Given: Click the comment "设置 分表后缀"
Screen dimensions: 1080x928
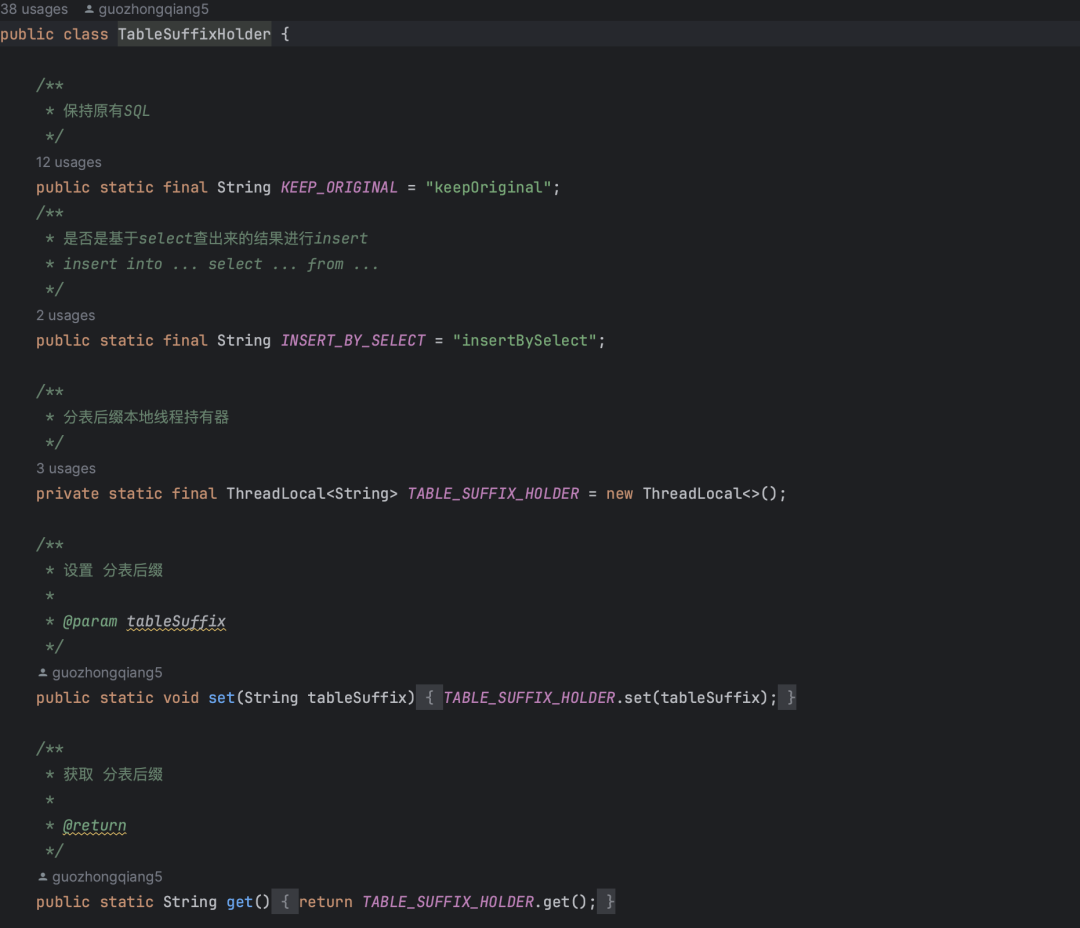Looking at the screenshot, I should coord(113,570).
